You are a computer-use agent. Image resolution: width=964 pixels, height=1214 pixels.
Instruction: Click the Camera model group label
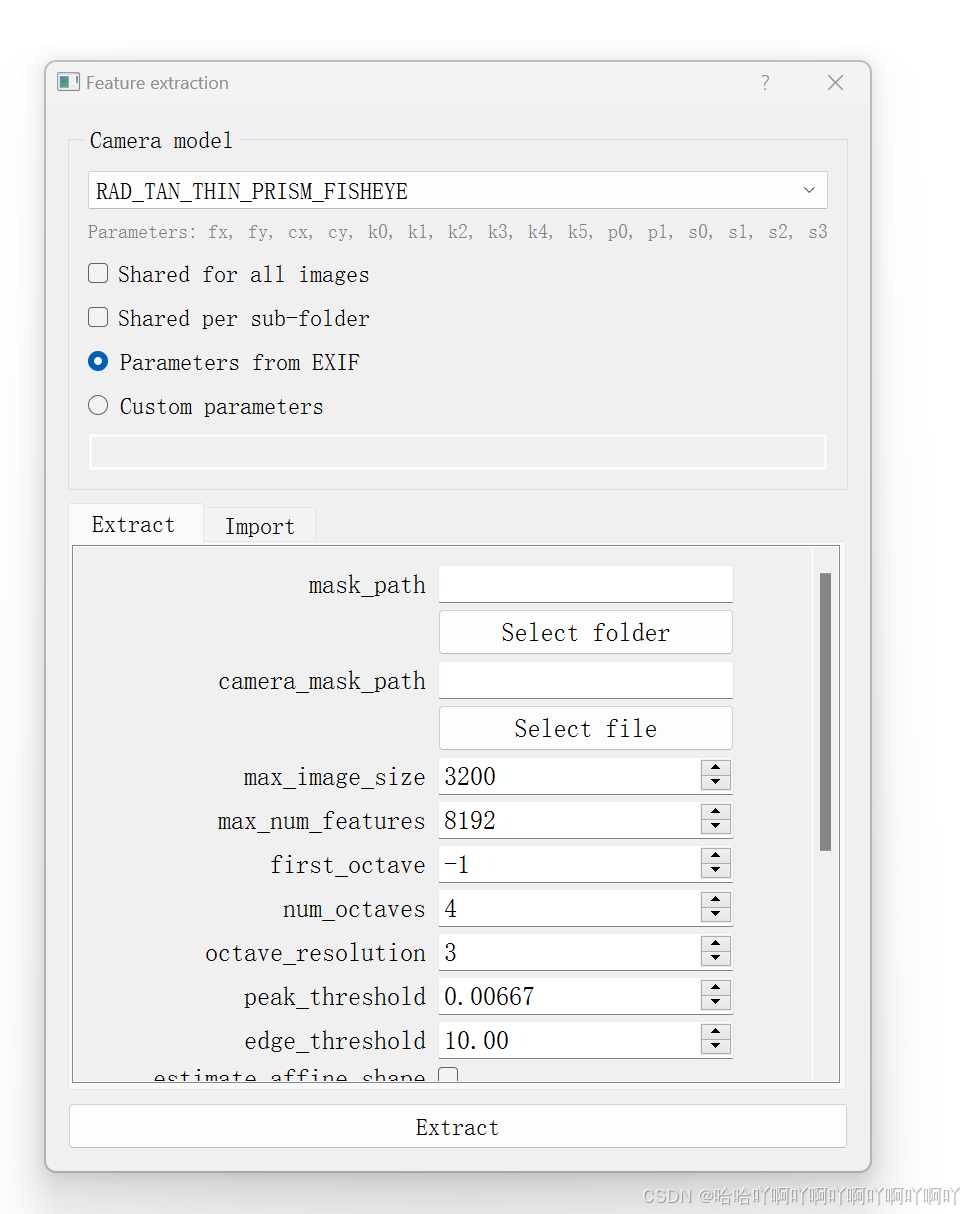pyautogui.click(x=161, y=141)
